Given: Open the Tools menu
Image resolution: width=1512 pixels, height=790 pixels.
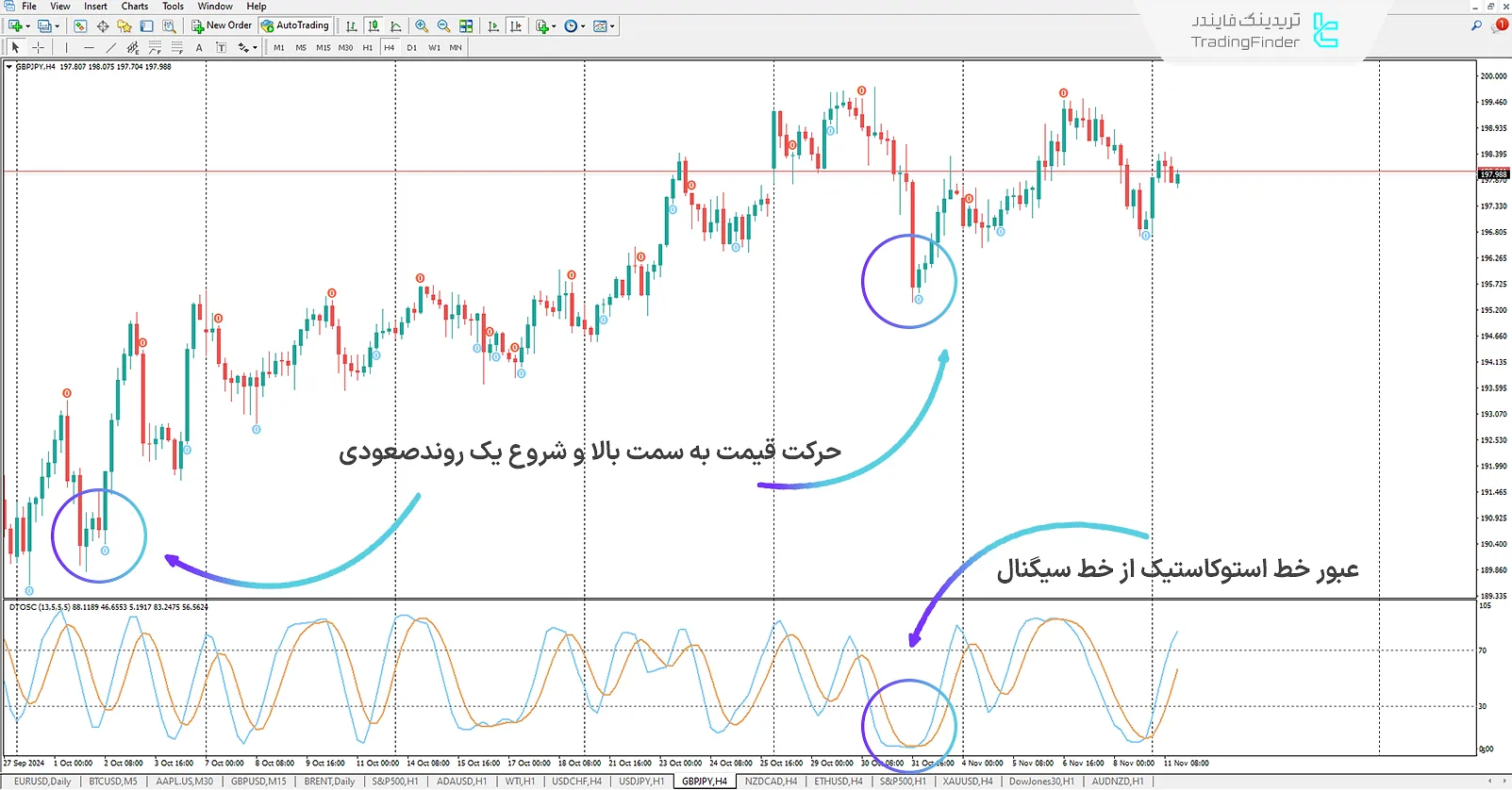Looking at the screenshot, I should click(173, 6).
